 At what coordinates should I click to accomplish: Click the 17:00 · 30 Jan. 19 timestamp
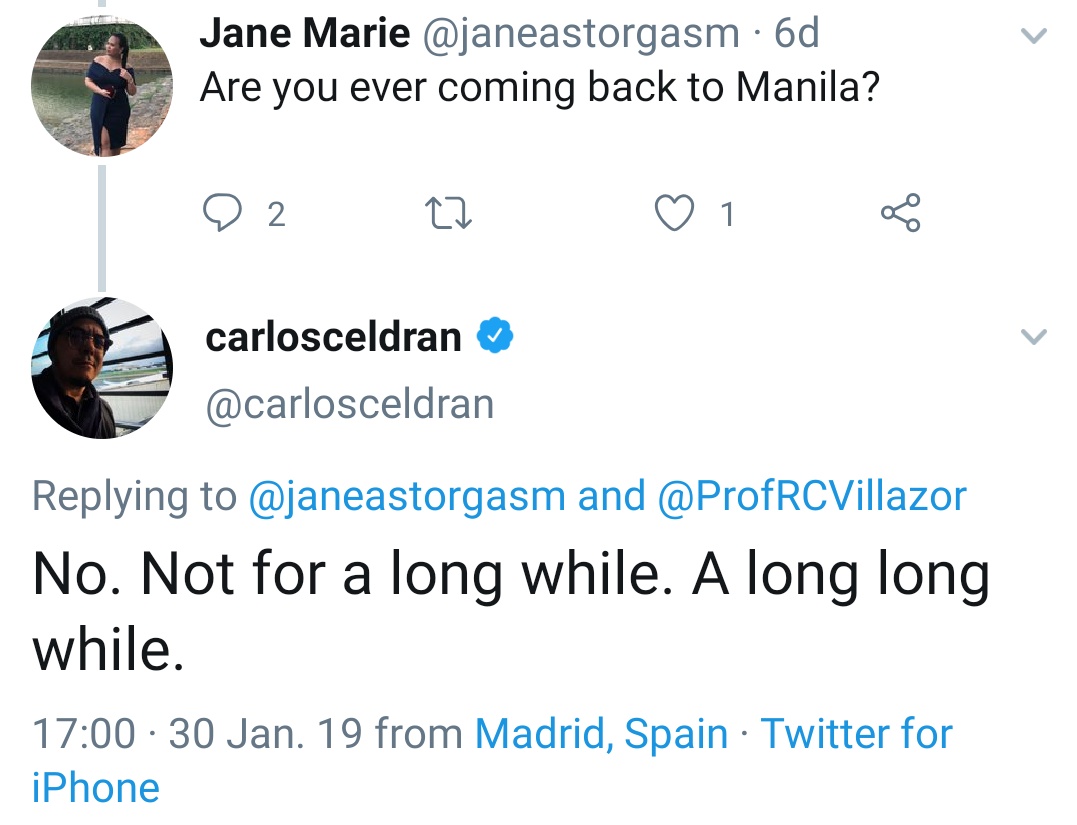click(x=196, y=734)
